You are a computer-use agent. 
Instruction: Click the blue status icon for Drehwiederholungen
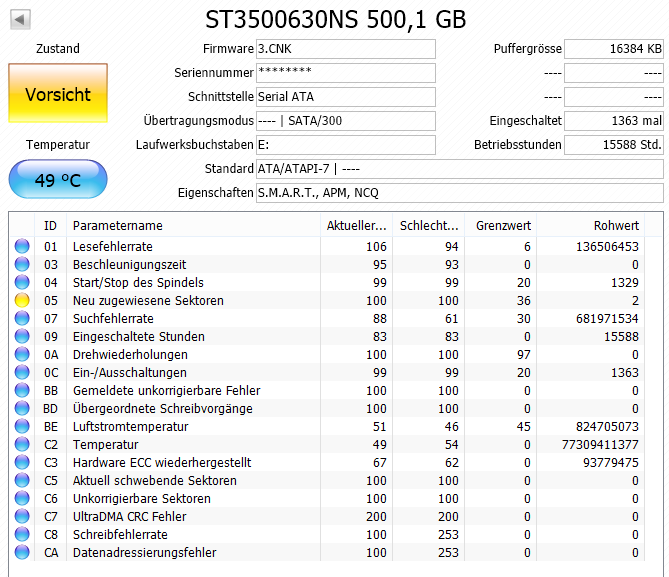coord(22,354)
